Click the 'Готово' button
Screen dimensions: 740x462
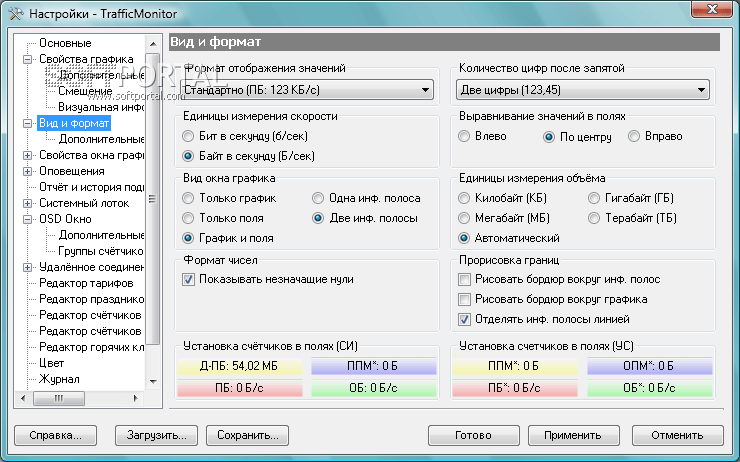coord(473,435)
